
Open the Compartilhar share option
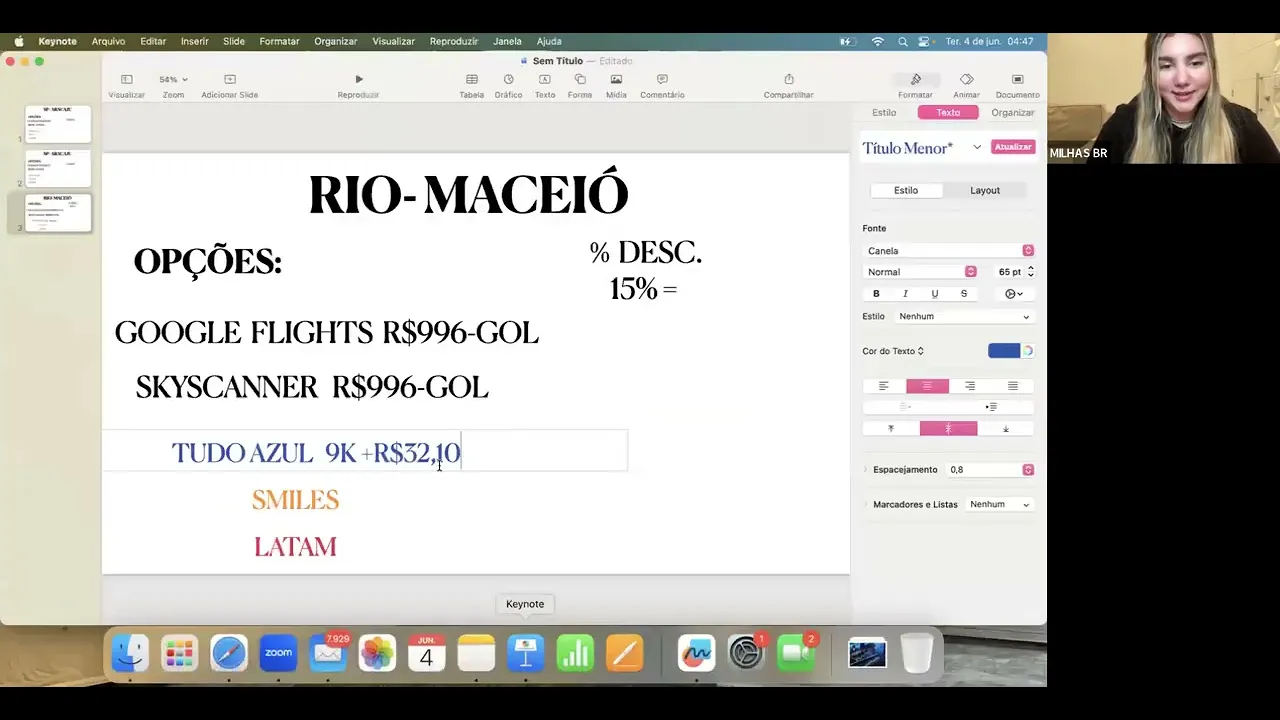[788, 86]
